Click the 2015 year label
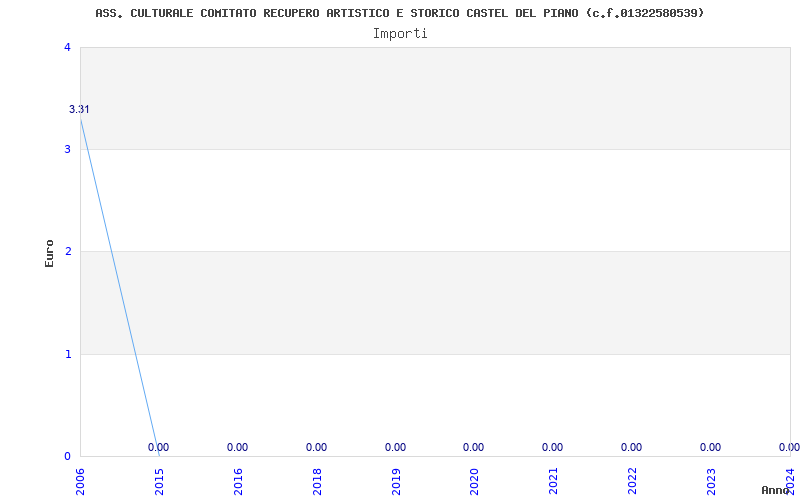 [x=159, y=481]
